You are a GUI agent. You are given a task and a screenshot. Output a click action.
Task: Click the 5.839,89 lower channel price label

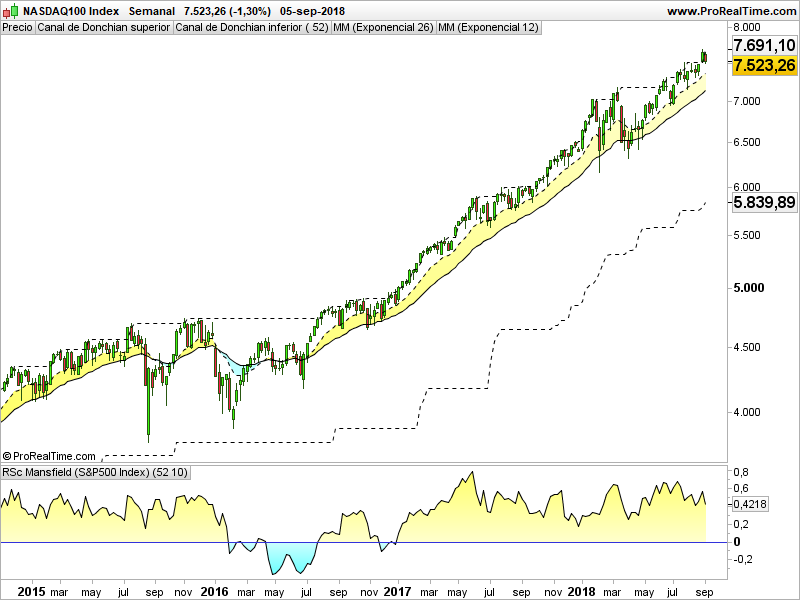pos(764,202)
